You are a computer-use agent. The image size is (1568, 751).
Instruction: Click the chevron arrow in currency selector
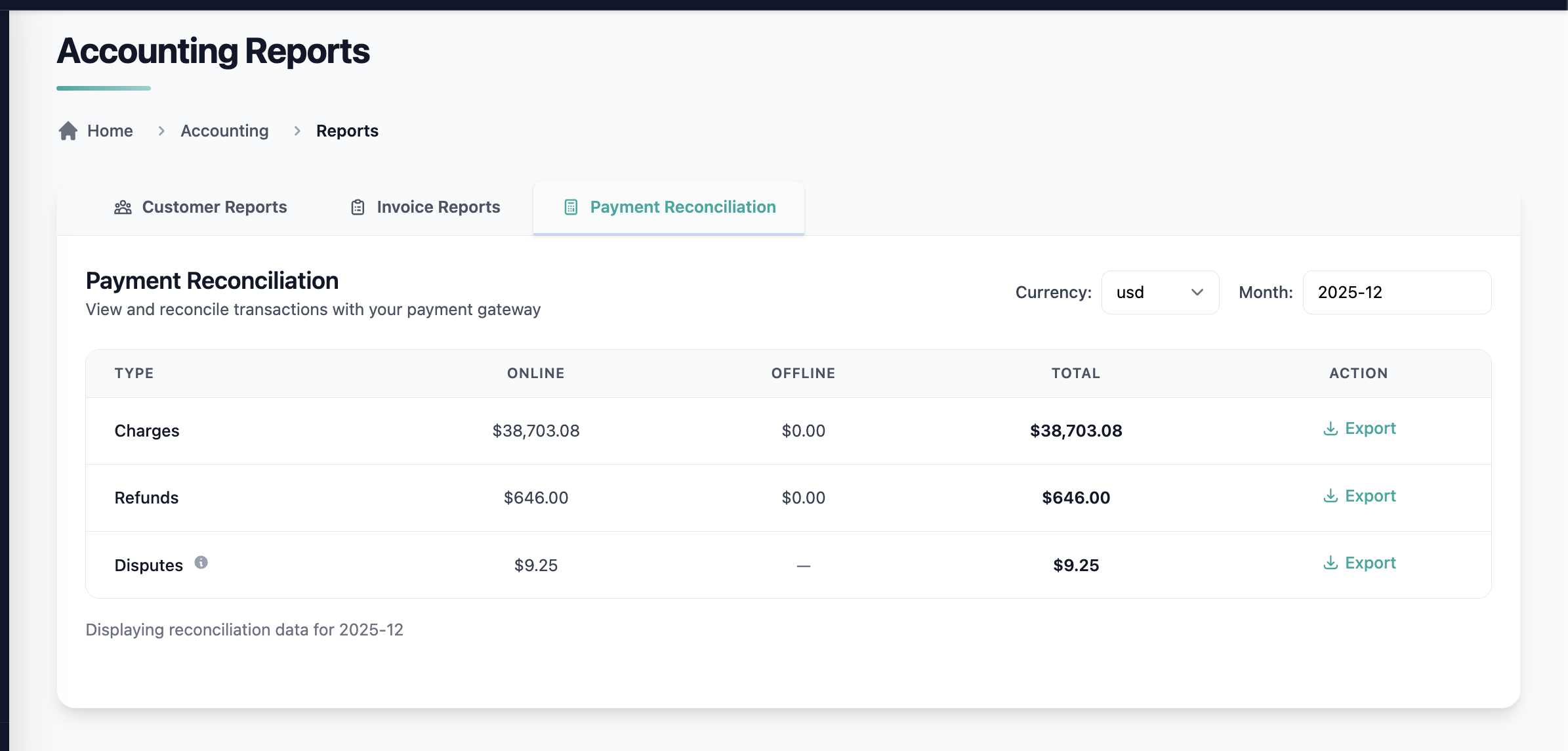pyautogui.click(x=1197, y=292)
